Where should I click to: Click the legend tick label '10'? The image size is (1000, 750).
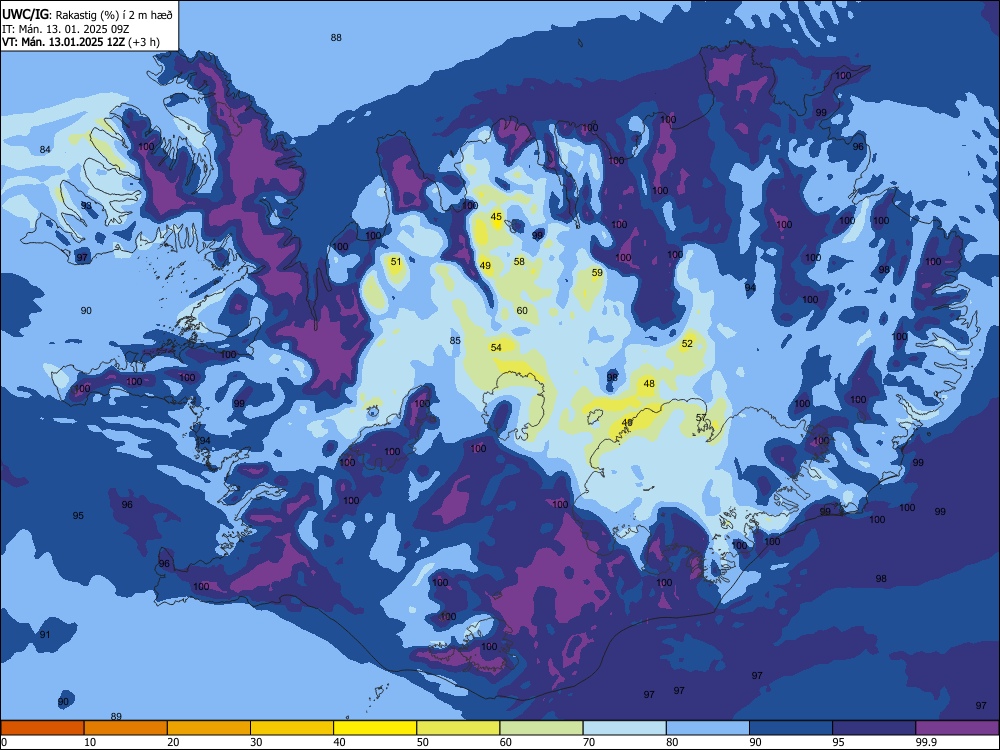point(90,742)
